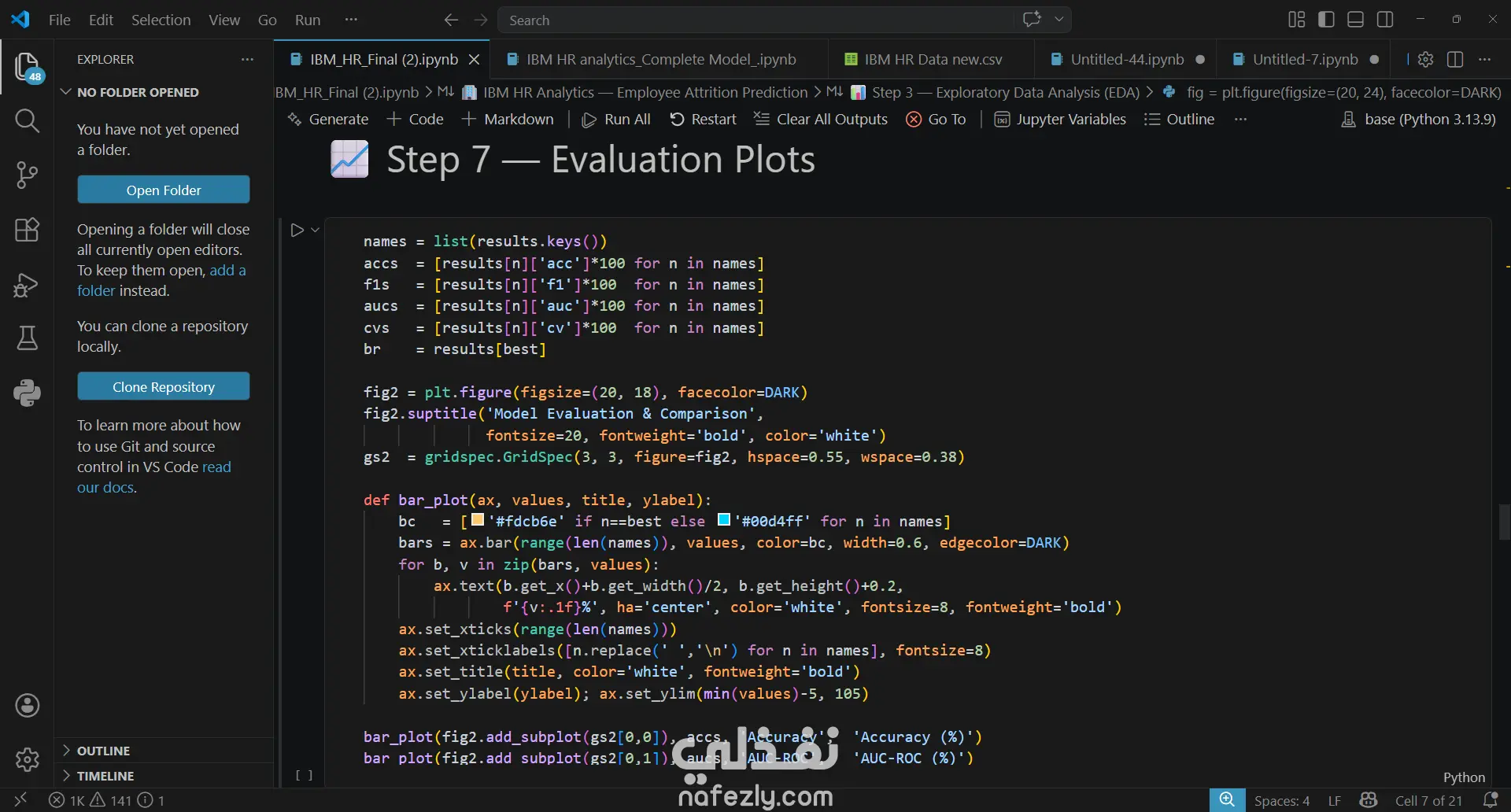Image resolution: width=1511 pixels, height=812 pixels.
Task: Click the Go Forward arrow
Action: pos(481,20)
